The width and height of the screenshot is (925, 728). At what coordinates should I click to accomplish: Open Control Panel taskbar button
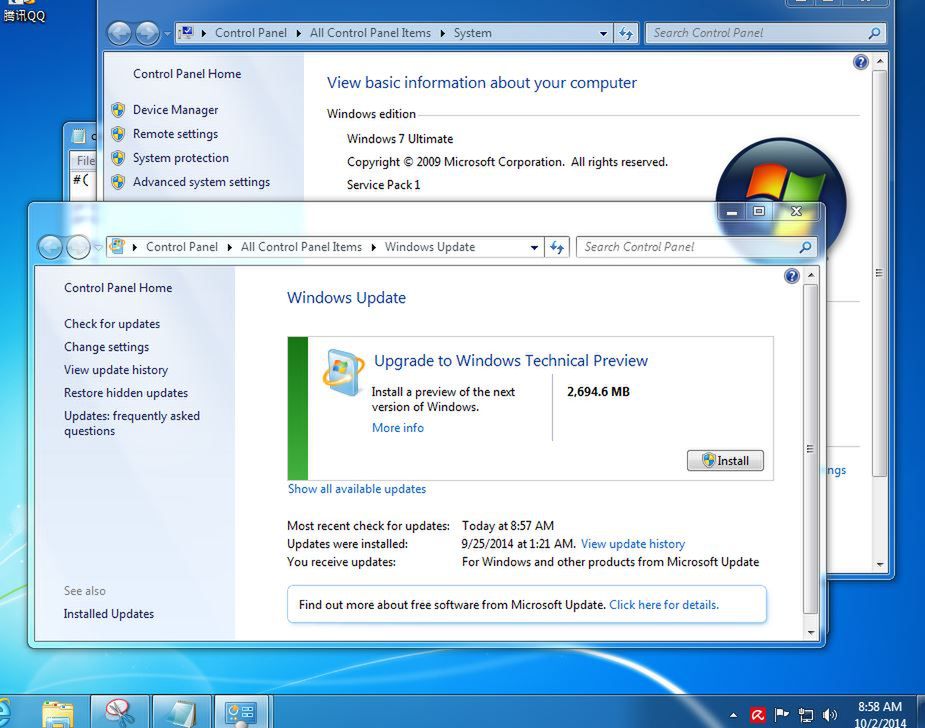[x=241, y=712]
